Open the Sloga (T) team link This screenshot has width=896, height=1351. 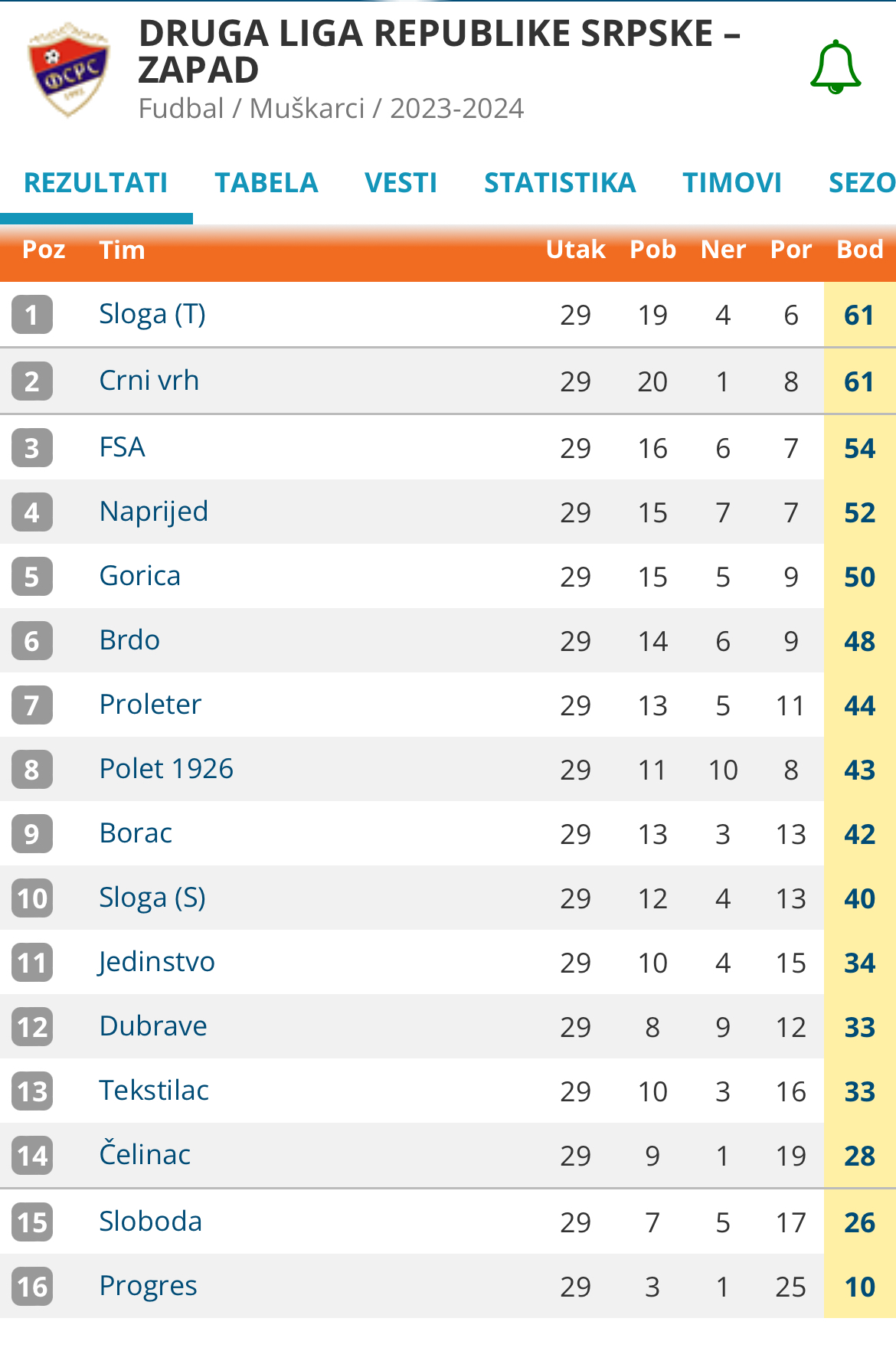click(x=152, y=315)
